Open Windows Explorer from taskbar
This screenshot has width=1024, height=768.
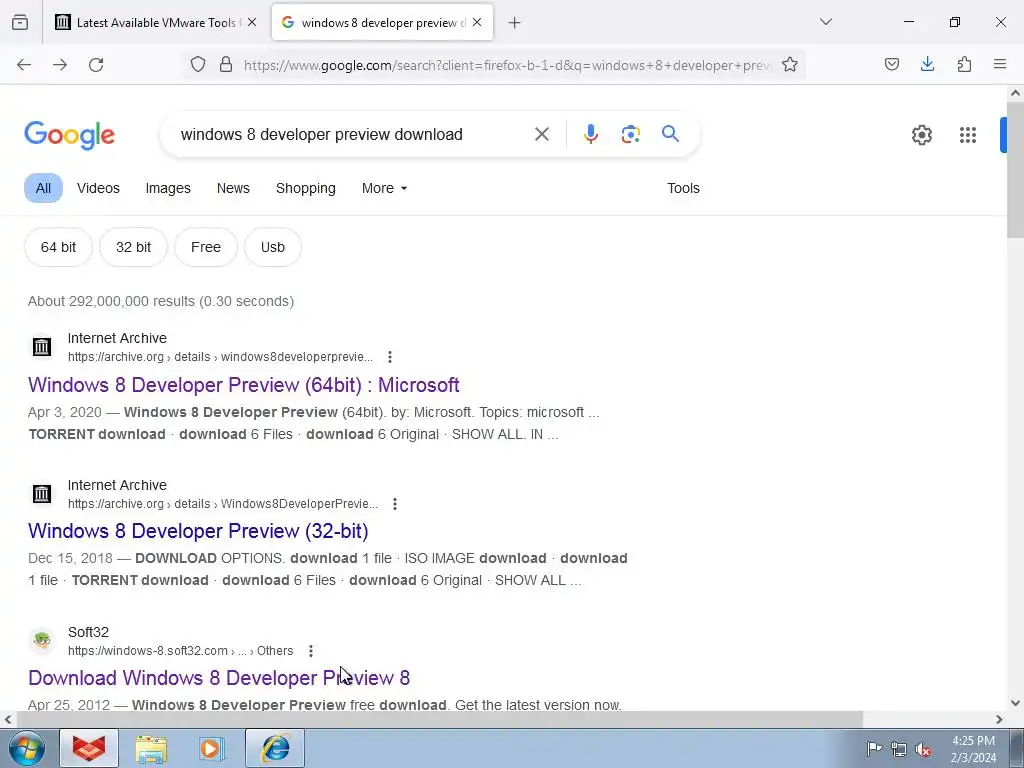[x=151, y=749]
